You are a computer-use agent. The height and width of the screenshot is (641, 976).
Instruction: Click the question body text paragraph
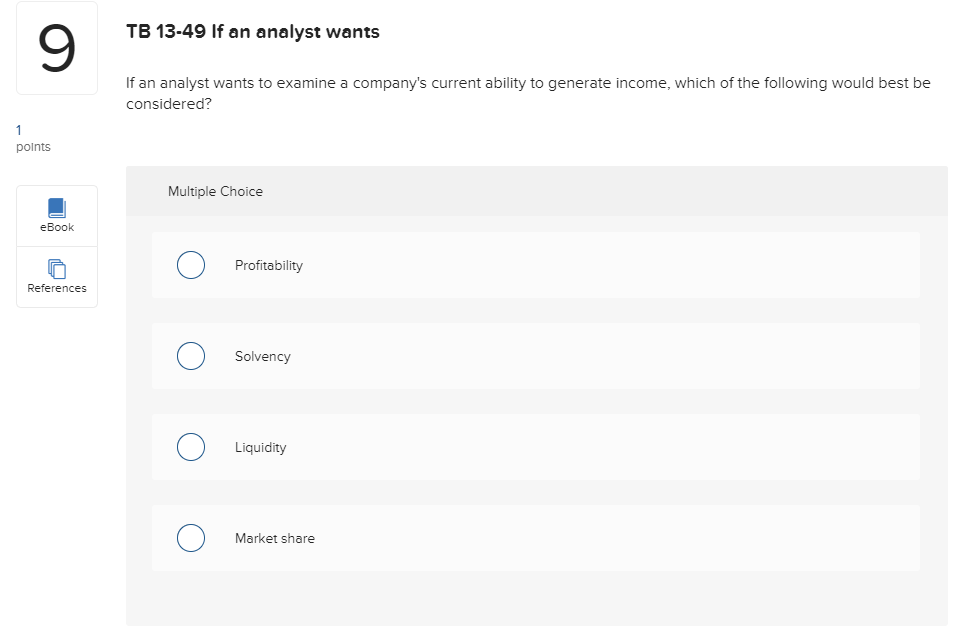pyautogui.click(x=528, y=83)
